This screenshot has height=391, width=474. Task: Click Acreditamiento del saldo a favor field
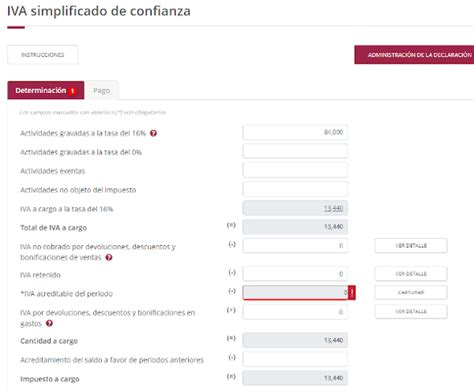tap(295, 359)
